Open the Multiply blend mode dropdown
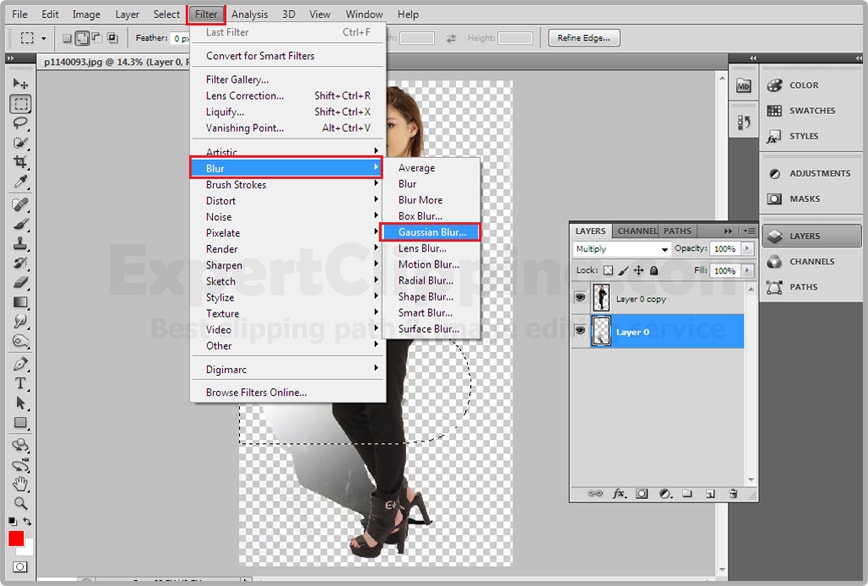Screen dimensions: 868x586 [622, 249]
